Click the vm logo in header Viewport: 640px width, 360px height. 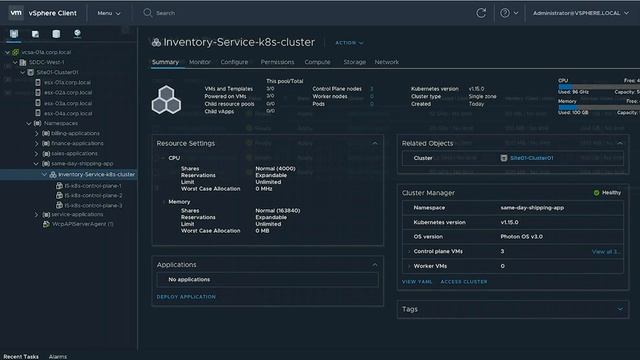(x=16, y=13)
